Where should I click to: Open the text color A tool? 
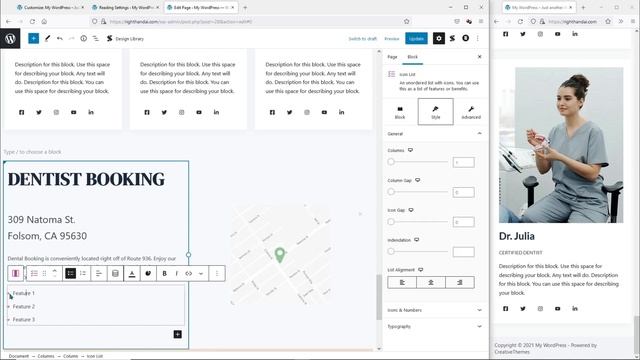132,273
